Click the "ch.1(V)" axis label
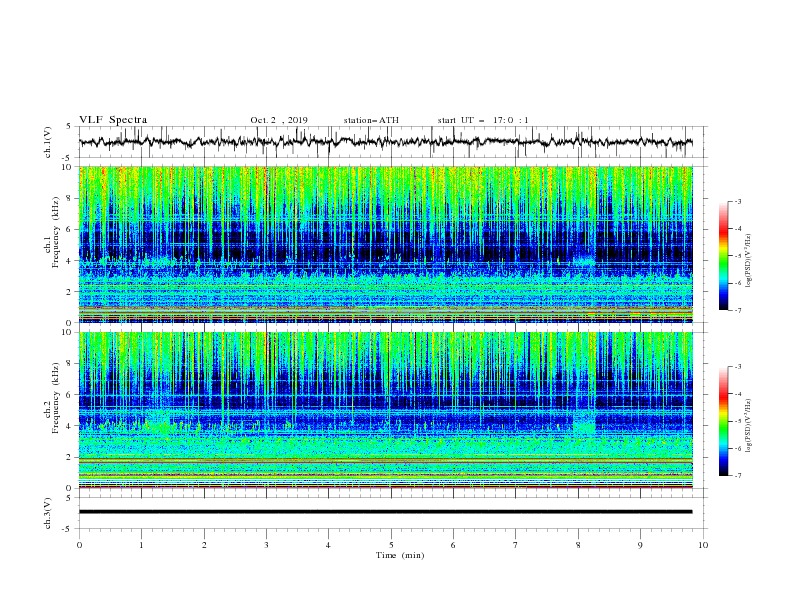 click(x=48, y=142)
